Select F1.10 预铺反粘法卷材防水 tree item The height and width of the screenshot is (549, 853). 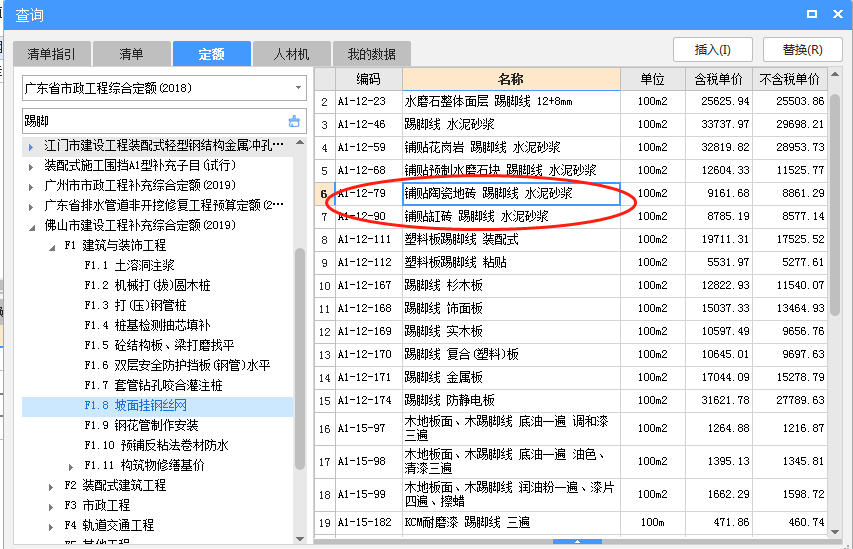(x=156, y=445)
